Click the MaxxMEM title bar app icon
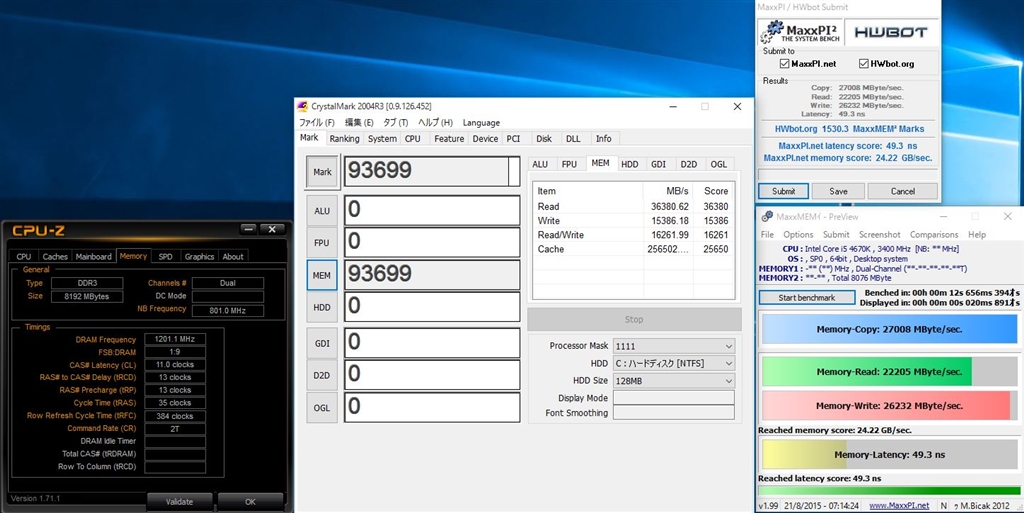1024x513 pixels. point(766,216)
